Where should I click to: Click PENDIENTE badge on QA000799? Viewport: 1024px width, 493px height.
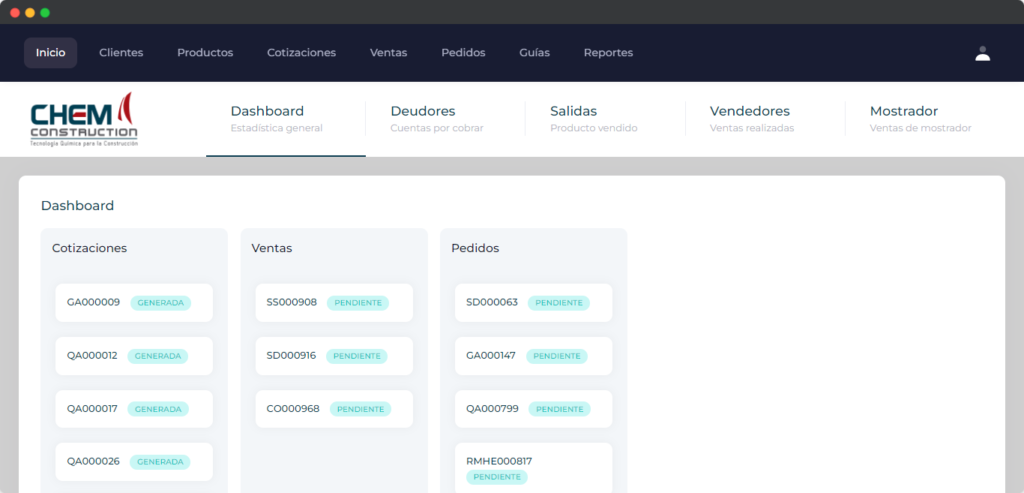tap(559, 409)
